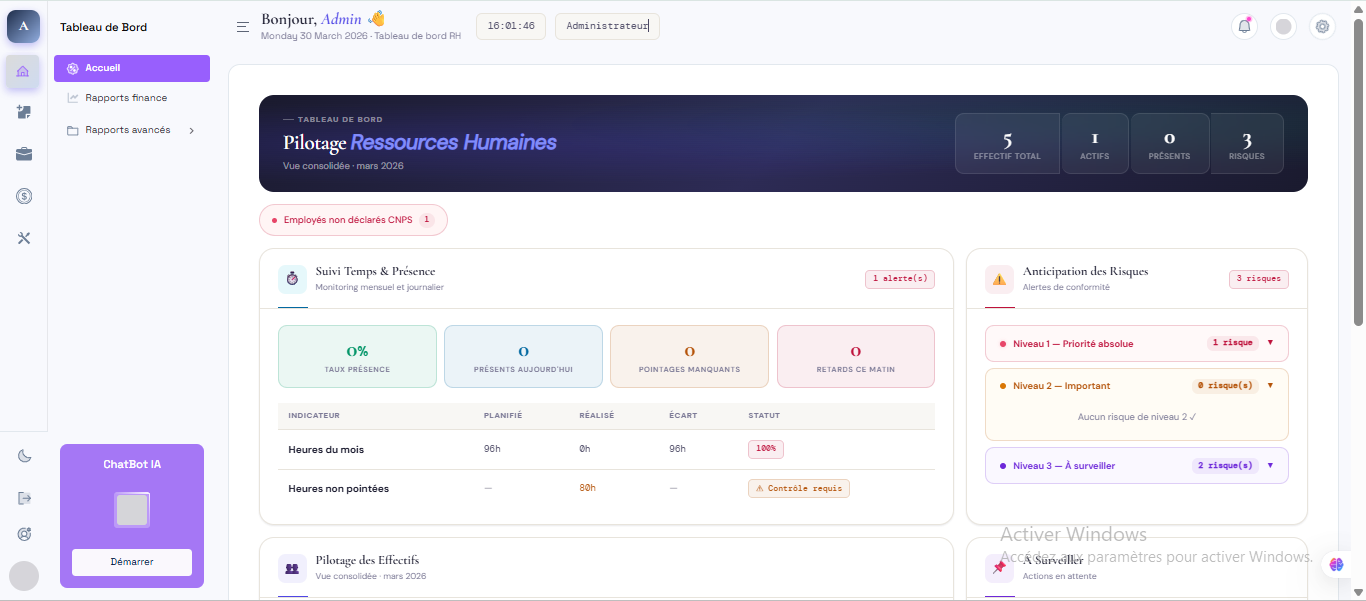Click the 'Heures du mois' row label
Viewport: 1366px width, 601px height.
click(326, 450)
